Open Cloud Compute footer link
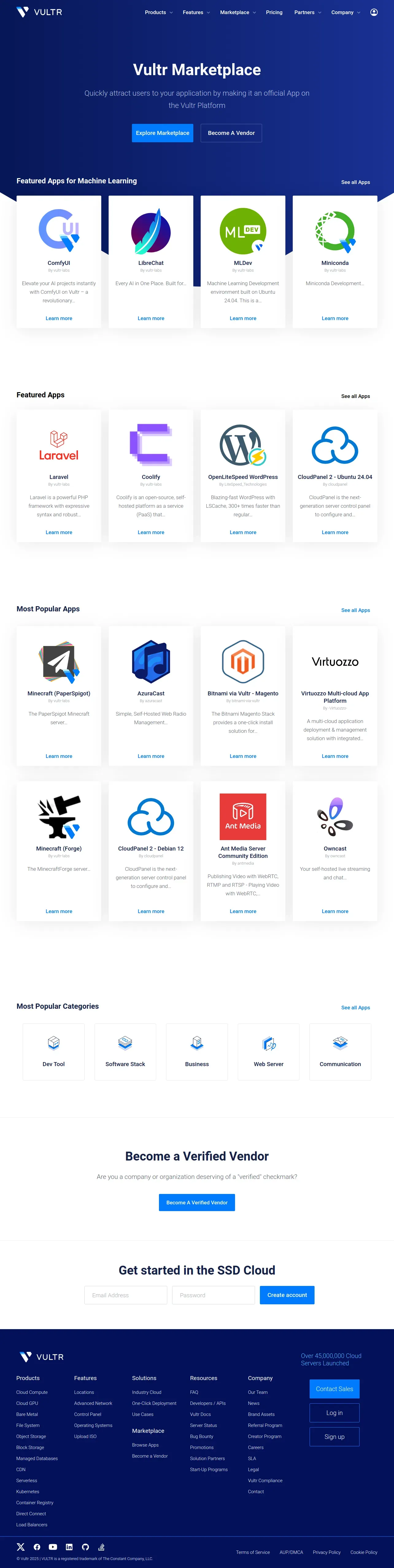 [32, 1392]
